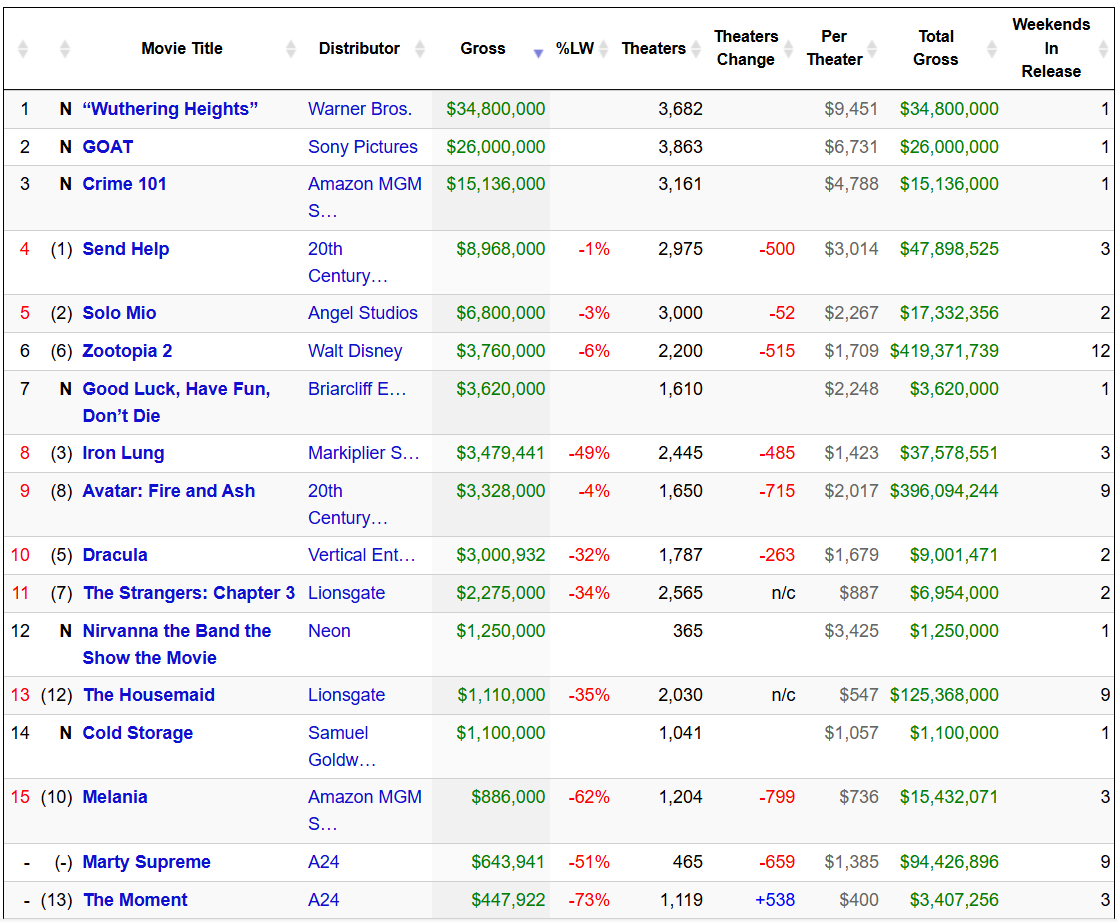Open The Strangers: Chapter 3 link
Viewport: 1117px width, 922px height.
[188, 593]
